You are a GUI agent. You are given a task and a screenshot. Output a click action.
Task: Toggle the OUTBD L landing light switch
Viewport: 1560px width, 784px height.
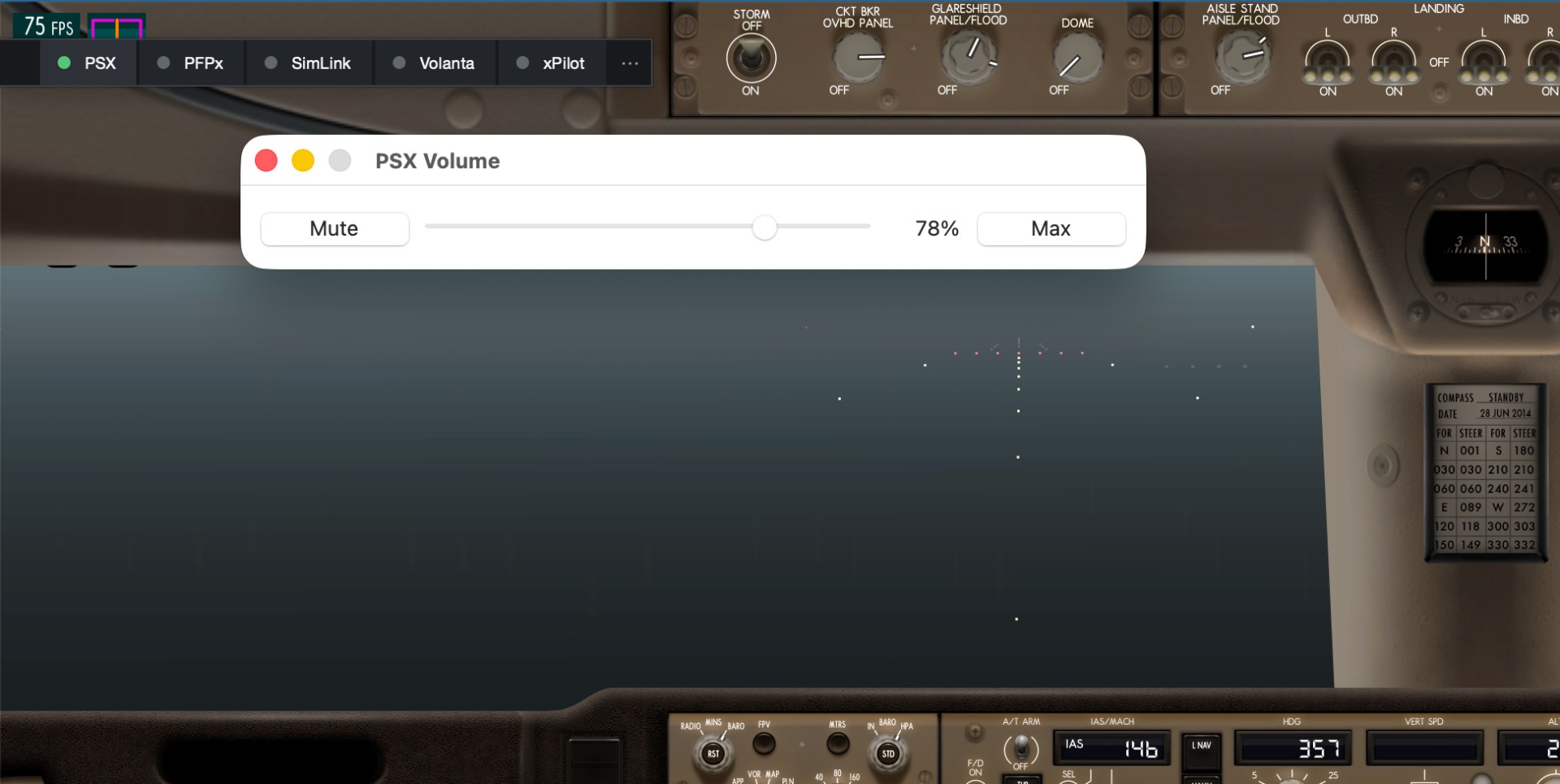[1327, 63]
